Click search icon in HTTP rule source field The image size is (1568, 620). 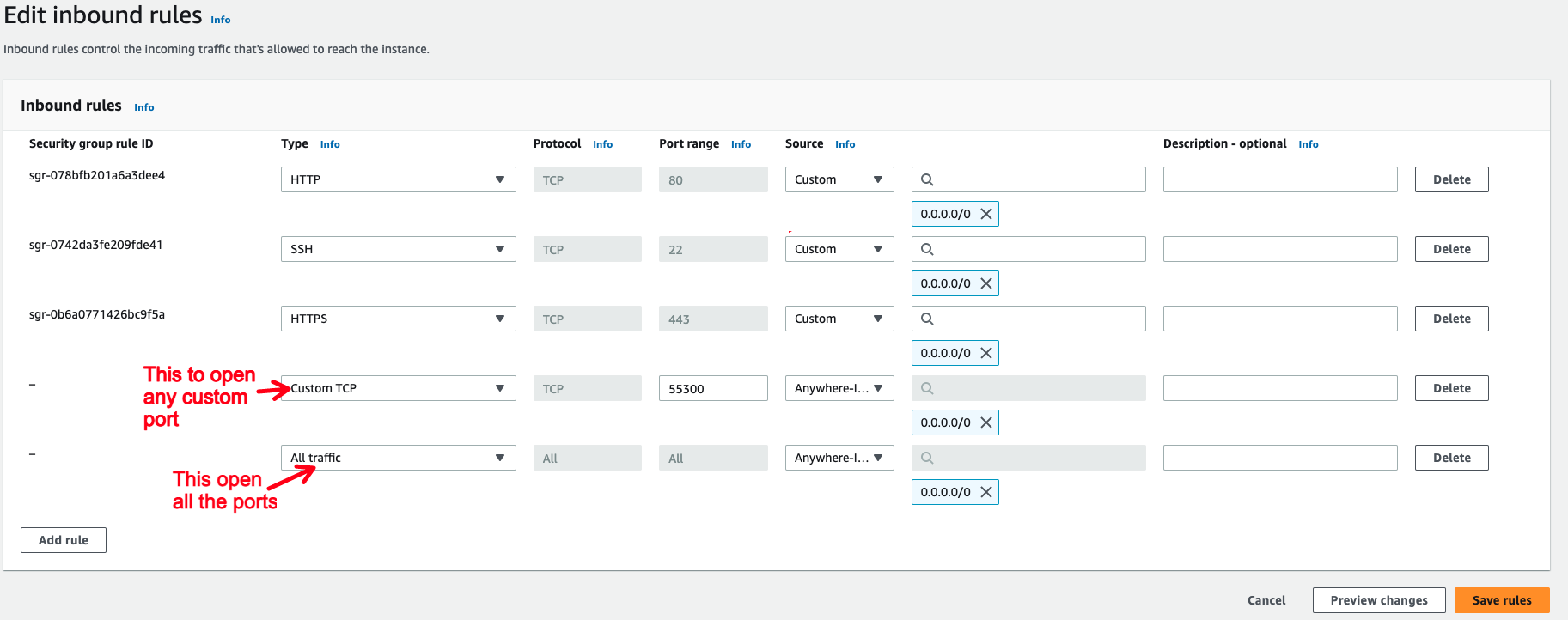927,179
